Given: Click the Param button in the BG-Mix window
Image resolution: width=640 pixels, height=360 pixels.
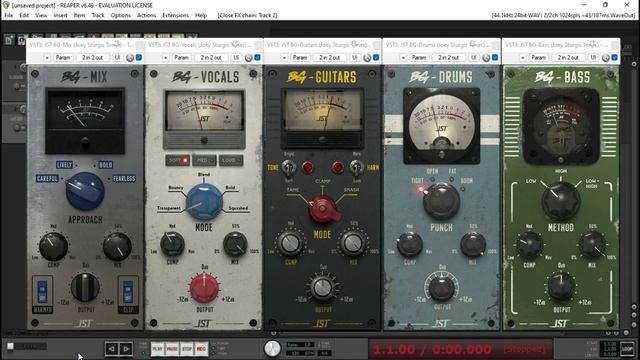Looking at the screenshot, I should point(63,58).
